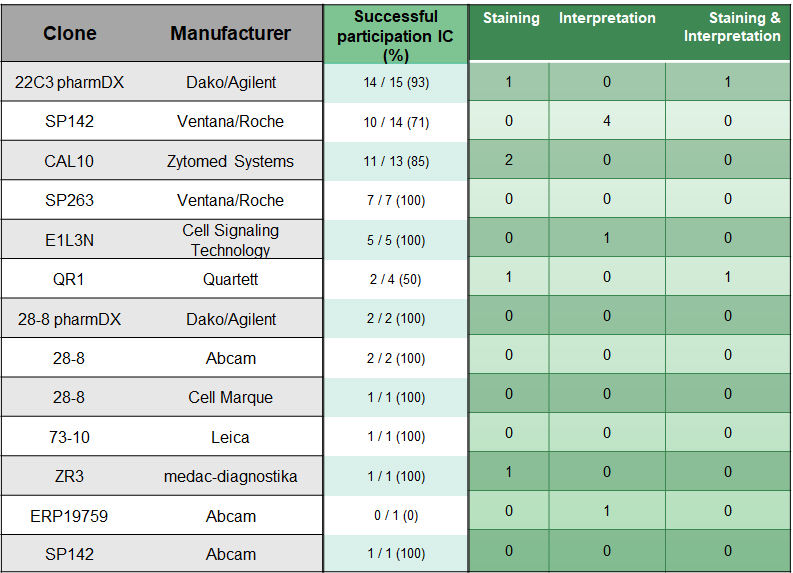Select the 14 / 15 (93) participation cell

coord(396,82)
